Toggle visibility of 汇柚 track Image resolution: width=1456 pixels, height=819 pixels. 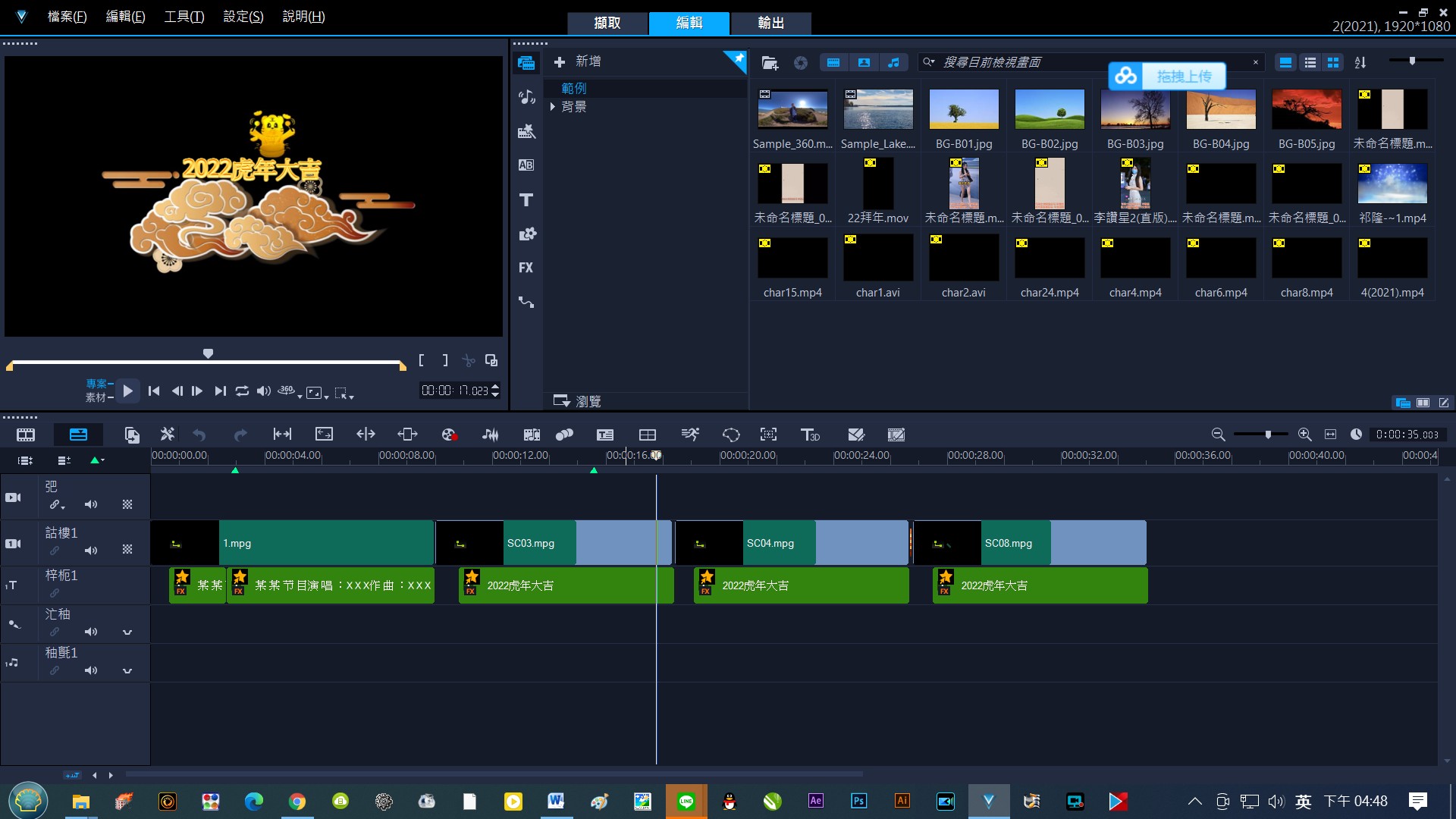[x=14, y=622]
